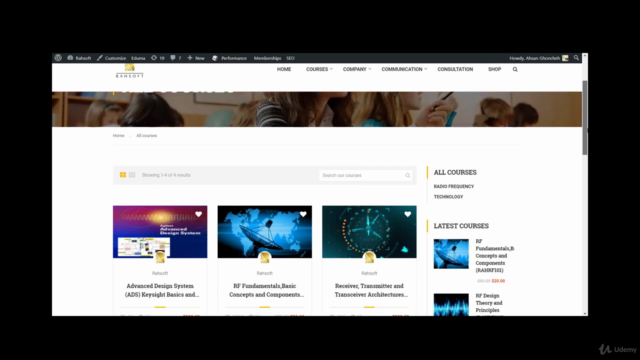The image size is (640, 360).
Task: Open SEO in the admin bar
Action: tap(290, 58)
